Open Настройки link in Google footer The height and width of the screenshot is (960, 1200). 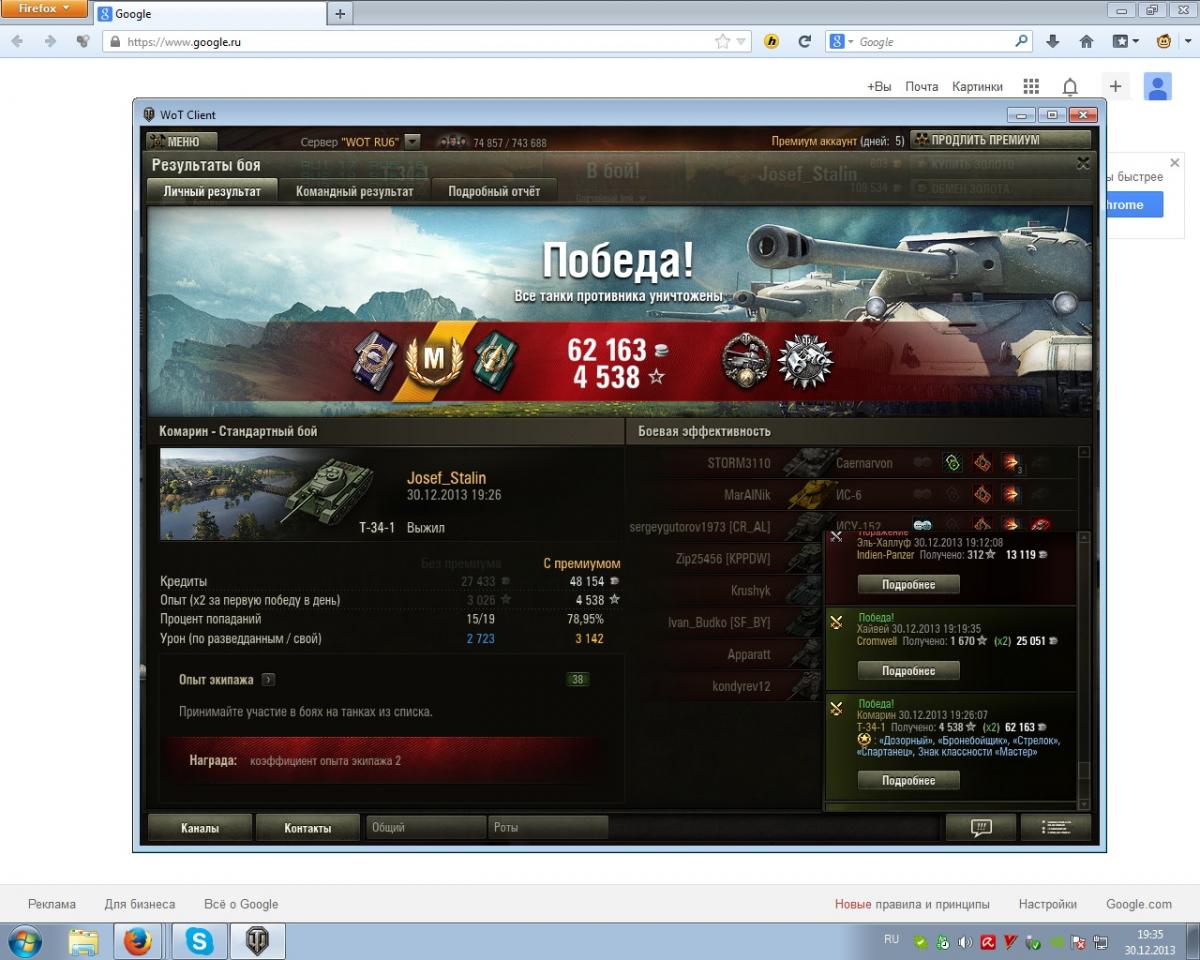coord(1048,904)
